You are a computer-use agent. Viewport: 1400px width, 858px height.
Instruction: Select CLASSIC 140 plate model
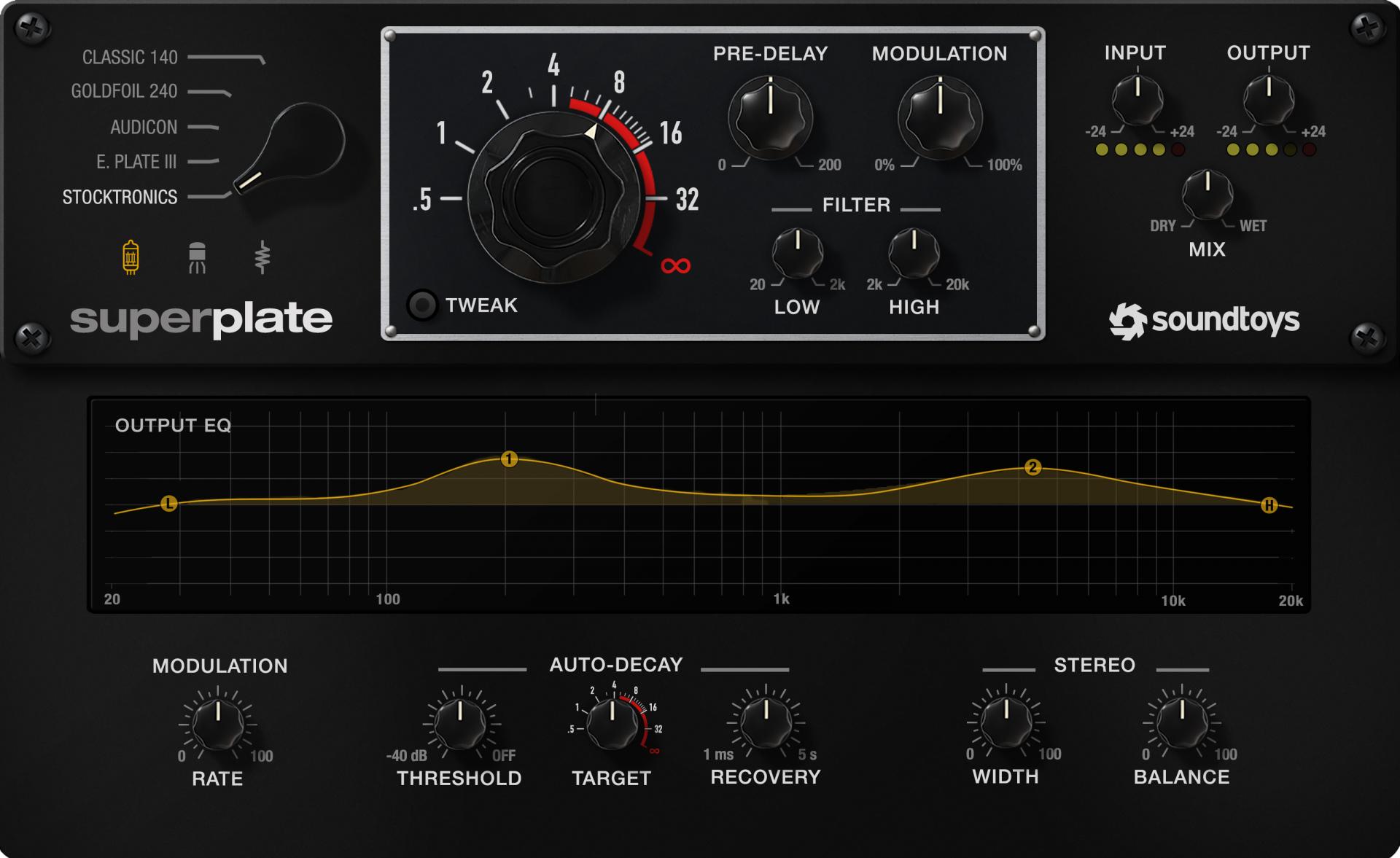pyautogui.click(x=130, y=57)
